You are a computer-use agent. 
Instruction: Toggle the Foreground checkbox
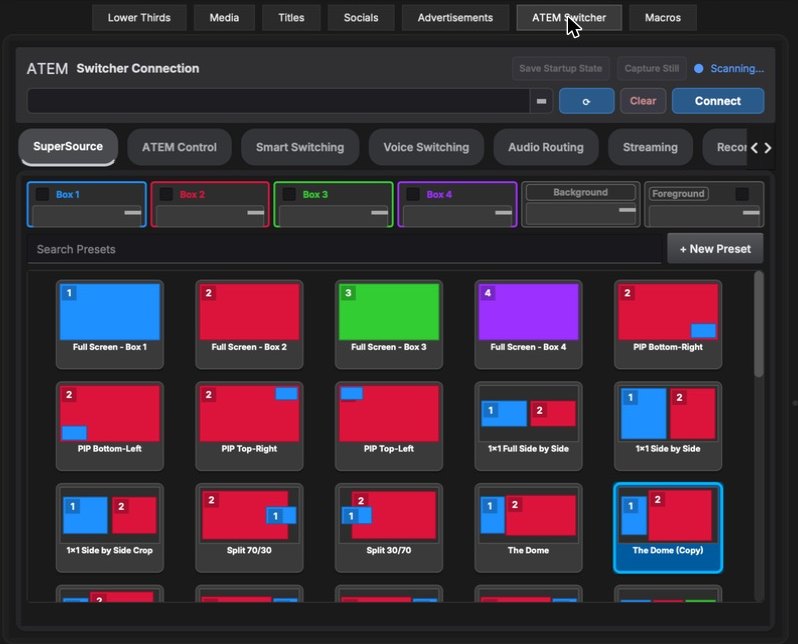click(742, 193)
